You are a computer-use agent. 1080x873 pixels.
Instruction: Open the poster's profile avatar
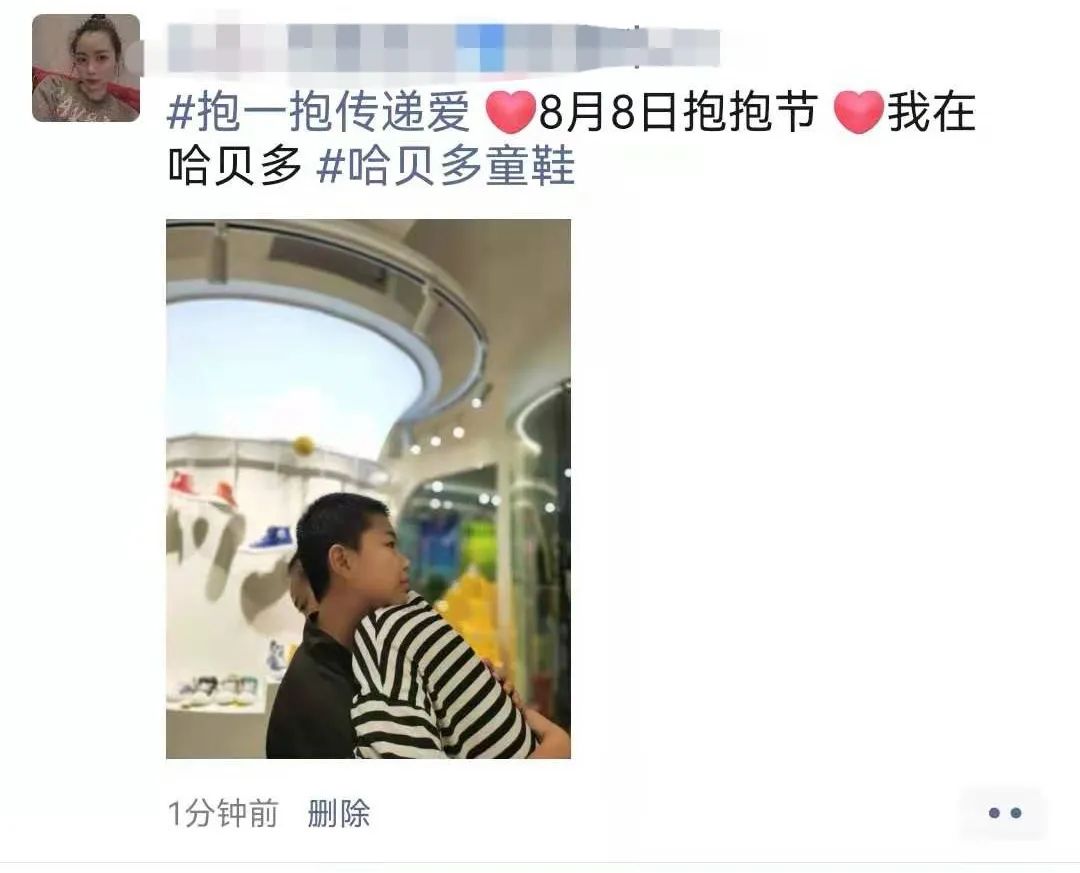pos(86,68)
